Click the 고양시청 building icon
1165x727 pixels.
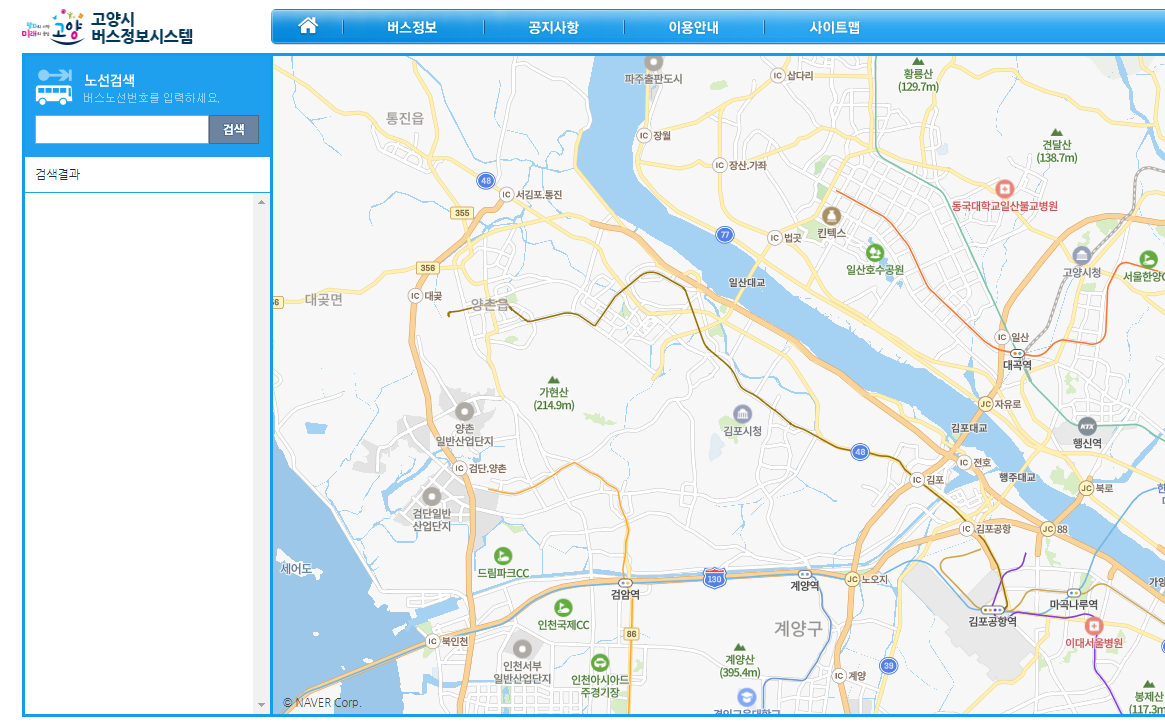1081,256
